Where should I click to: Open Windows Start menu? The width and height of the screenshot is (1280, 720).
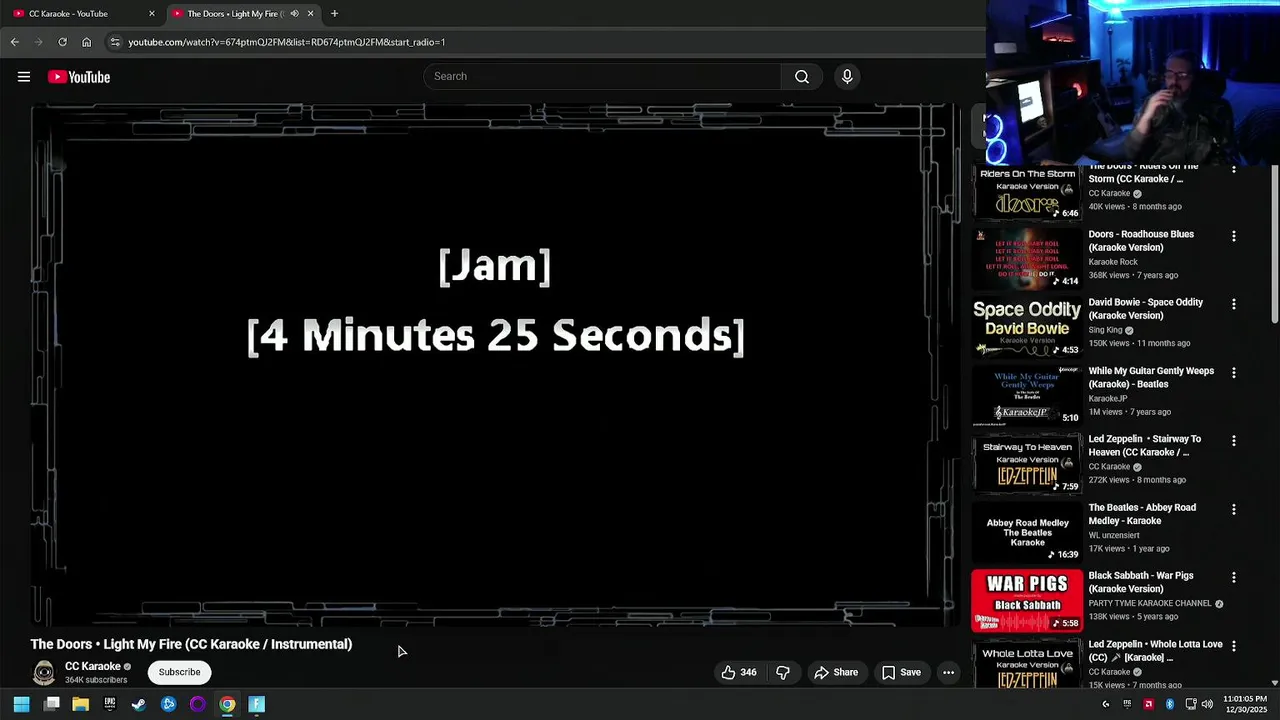click(21, 704)
